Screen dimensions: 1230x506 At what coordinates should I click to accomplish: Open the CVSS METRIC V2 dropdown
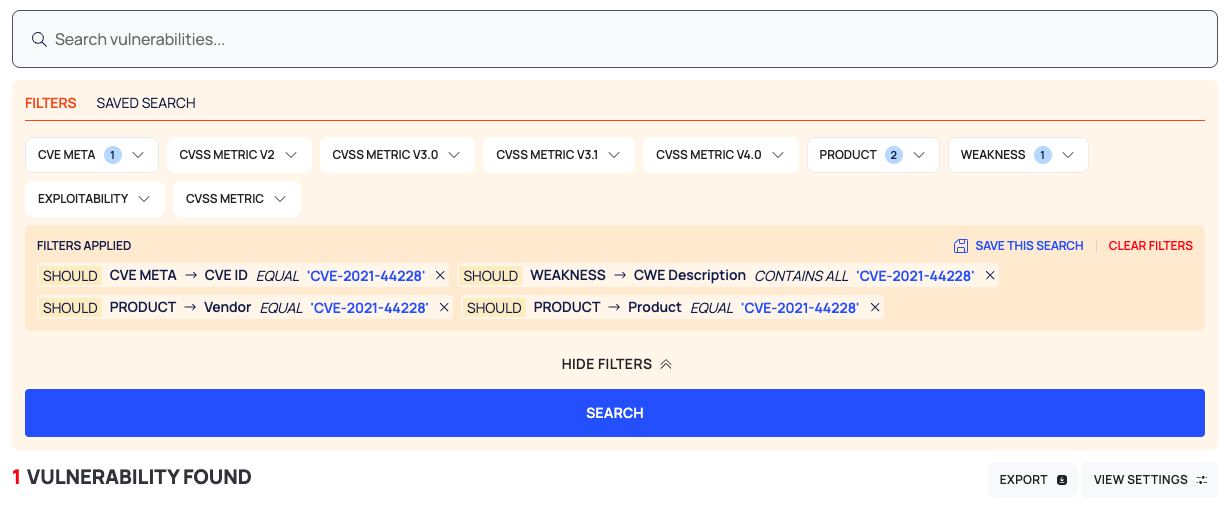tap(239, 155)
